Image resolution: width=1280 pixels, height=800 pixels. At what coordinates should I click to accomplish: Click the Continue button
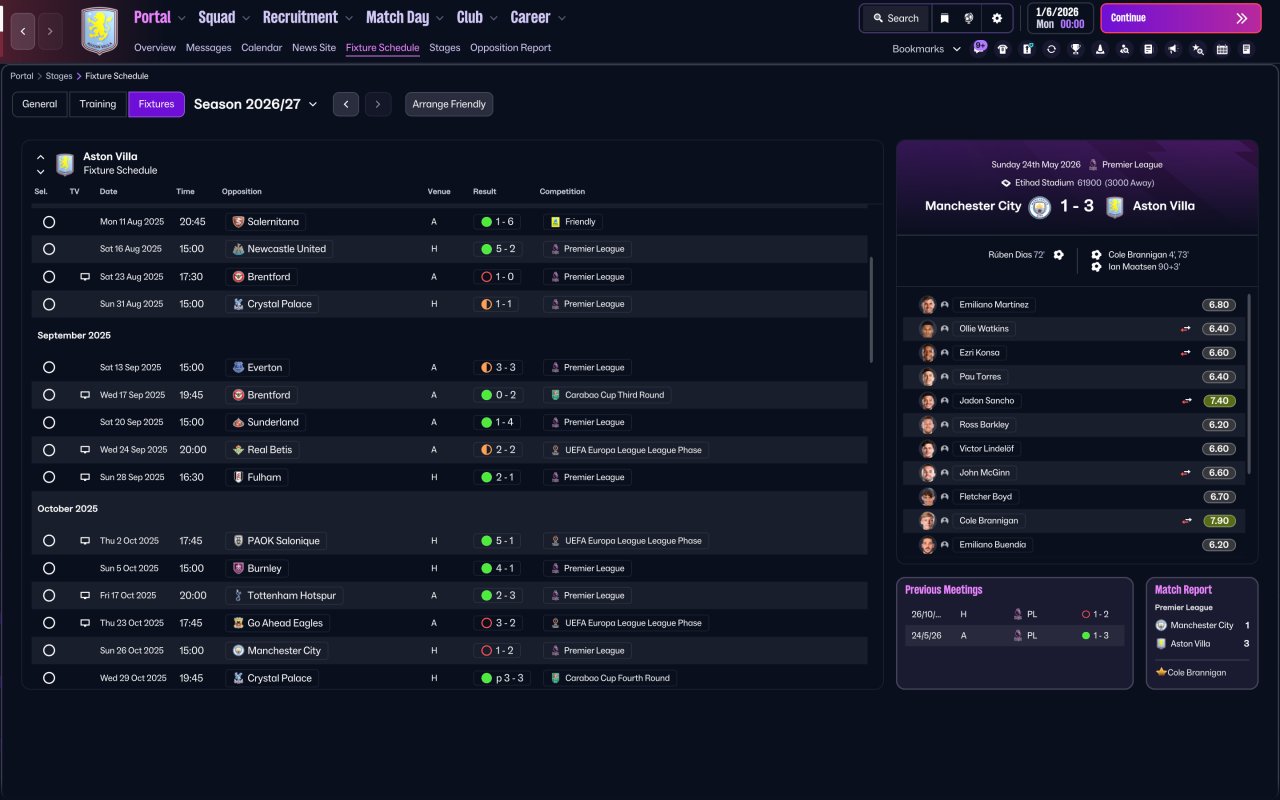(x=1180, y=18)
